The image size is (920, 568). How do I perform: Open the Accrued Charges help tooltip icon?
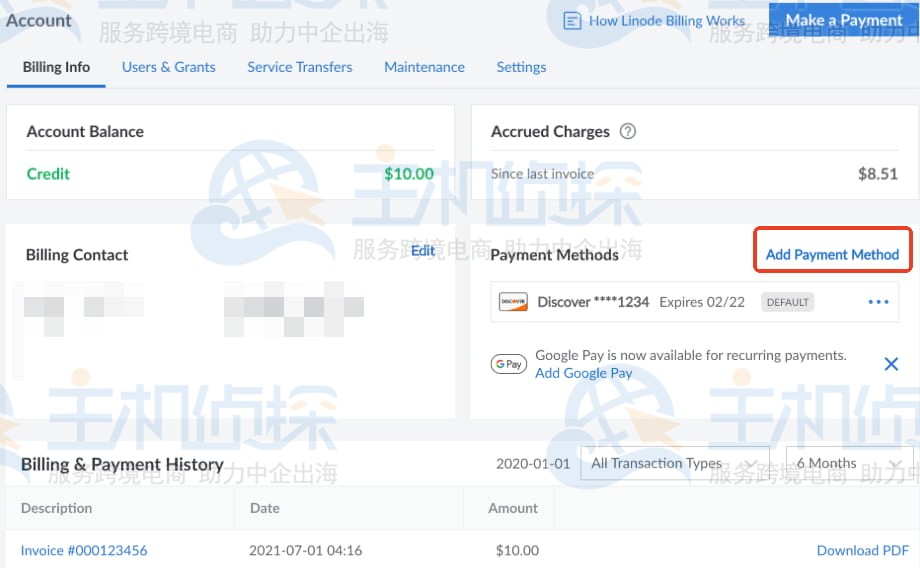click(628, 131)
